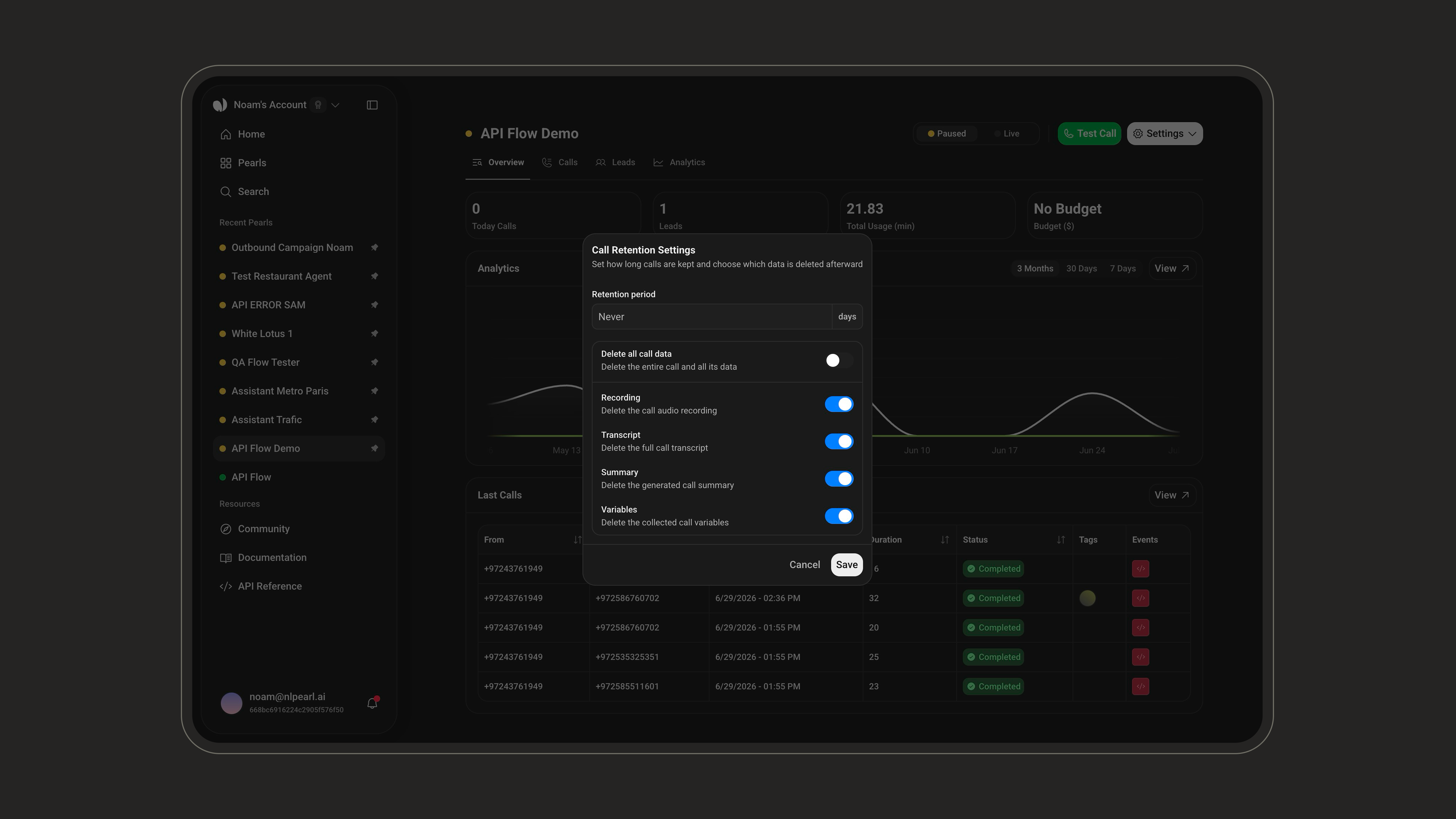Click the account ID 668bc6916224c2905f576f50
This screenshot has width=1456, height=819.
point(296,710)
